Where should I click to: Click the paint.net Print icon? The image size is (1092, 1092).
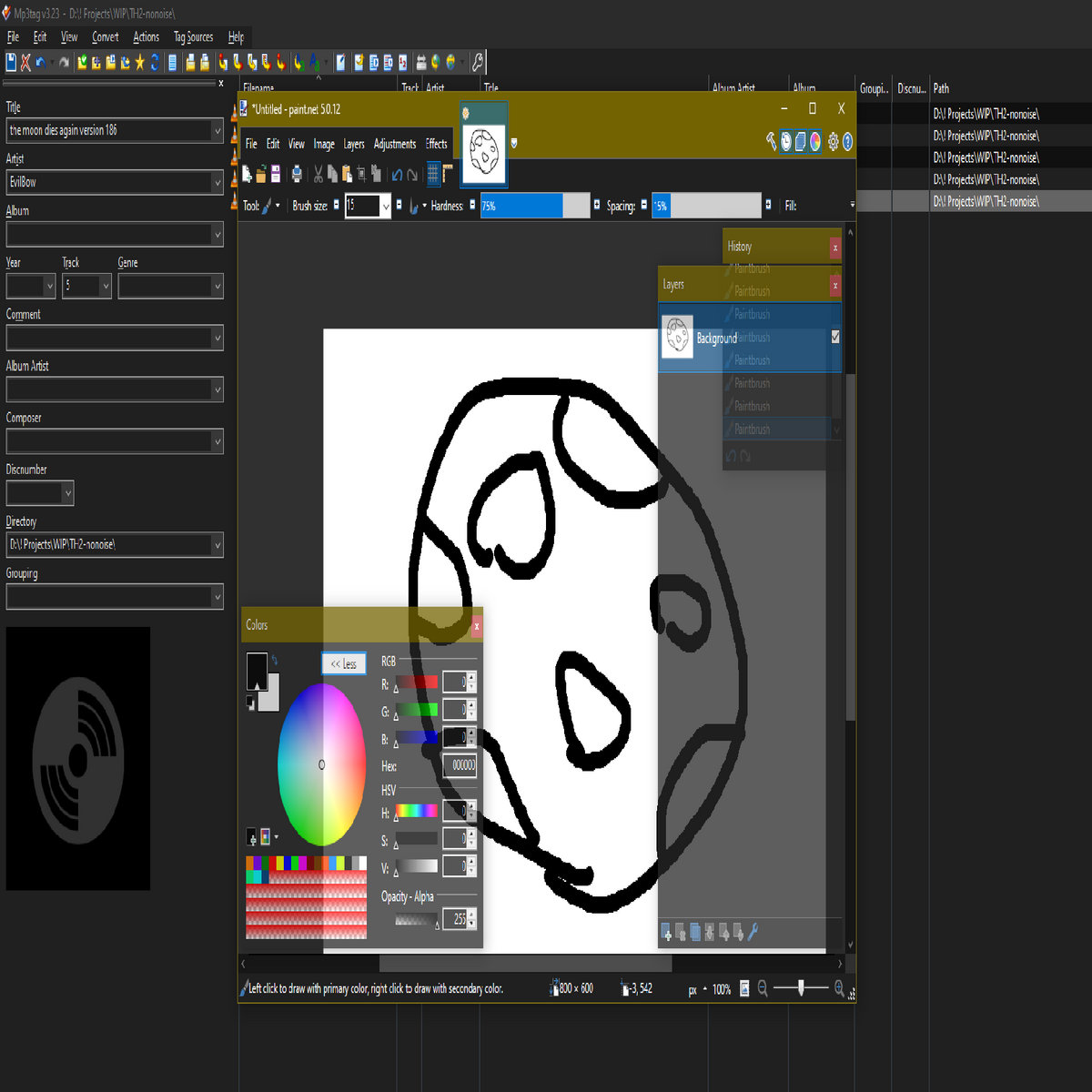pos(297,174)
